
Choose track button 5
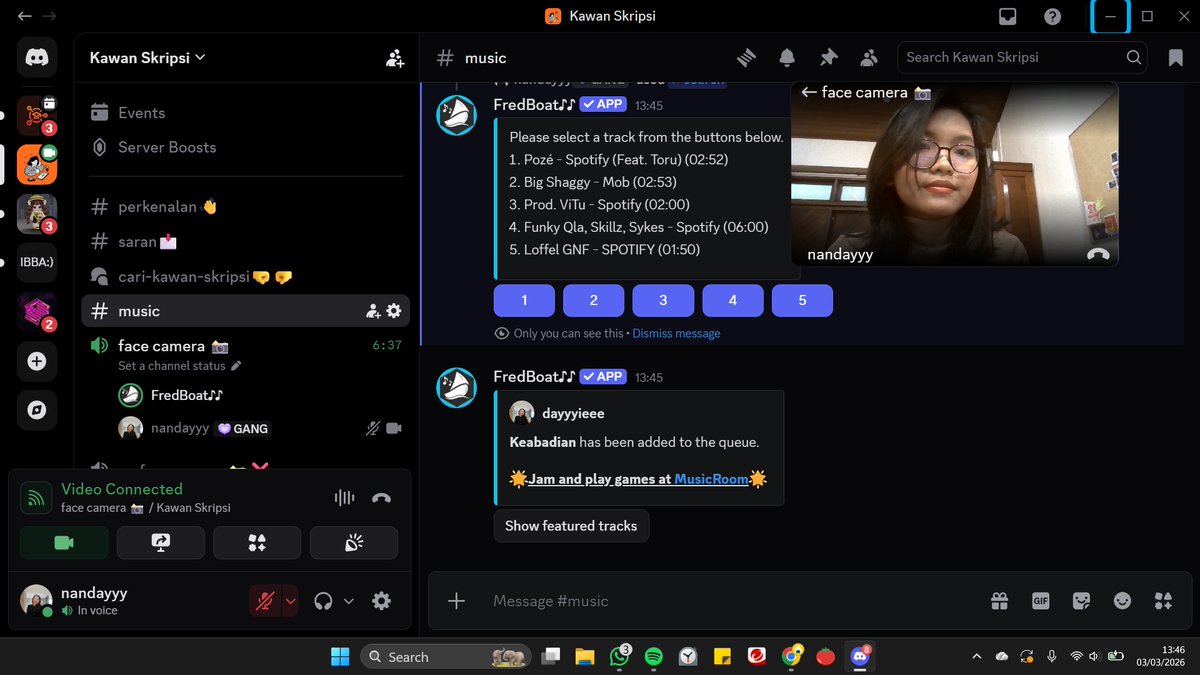tap(802, 300)
